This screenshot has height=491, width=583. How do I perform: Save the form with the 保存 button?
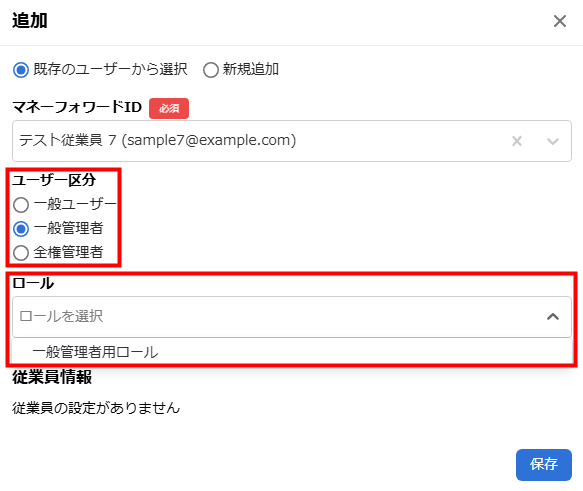[x=544, y=465]
